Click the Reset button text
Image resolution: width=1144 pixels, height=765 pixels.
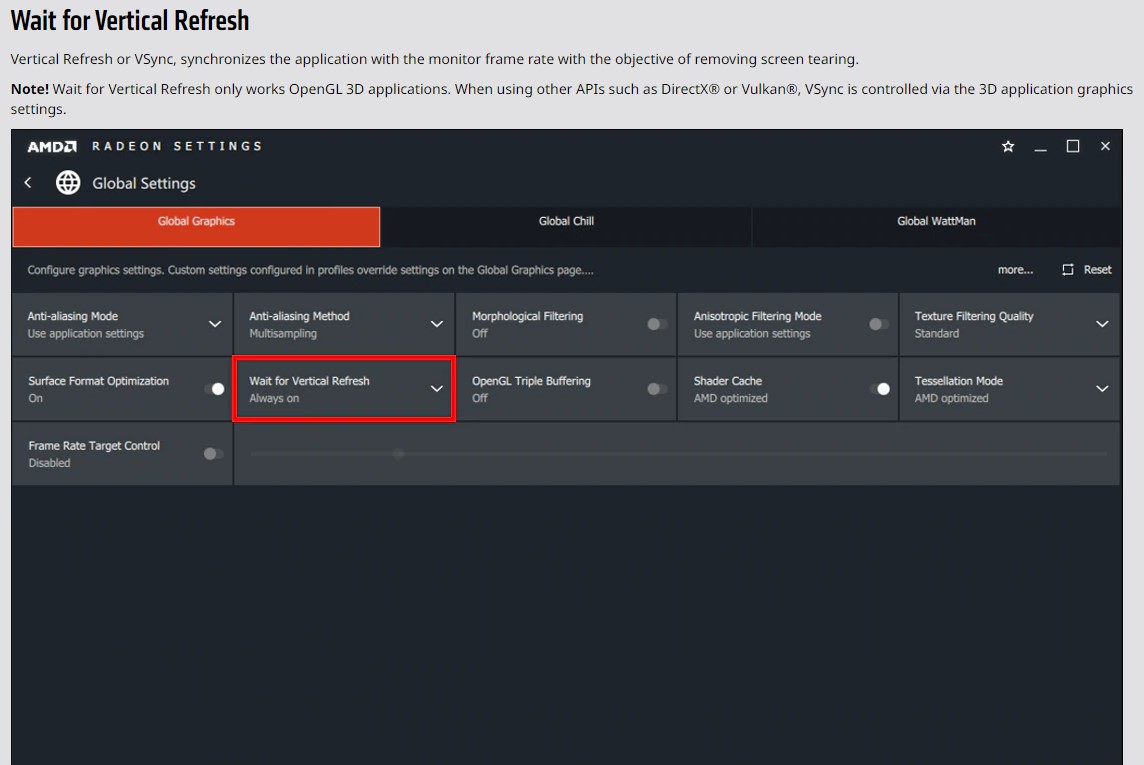[x=1097, y=270]
